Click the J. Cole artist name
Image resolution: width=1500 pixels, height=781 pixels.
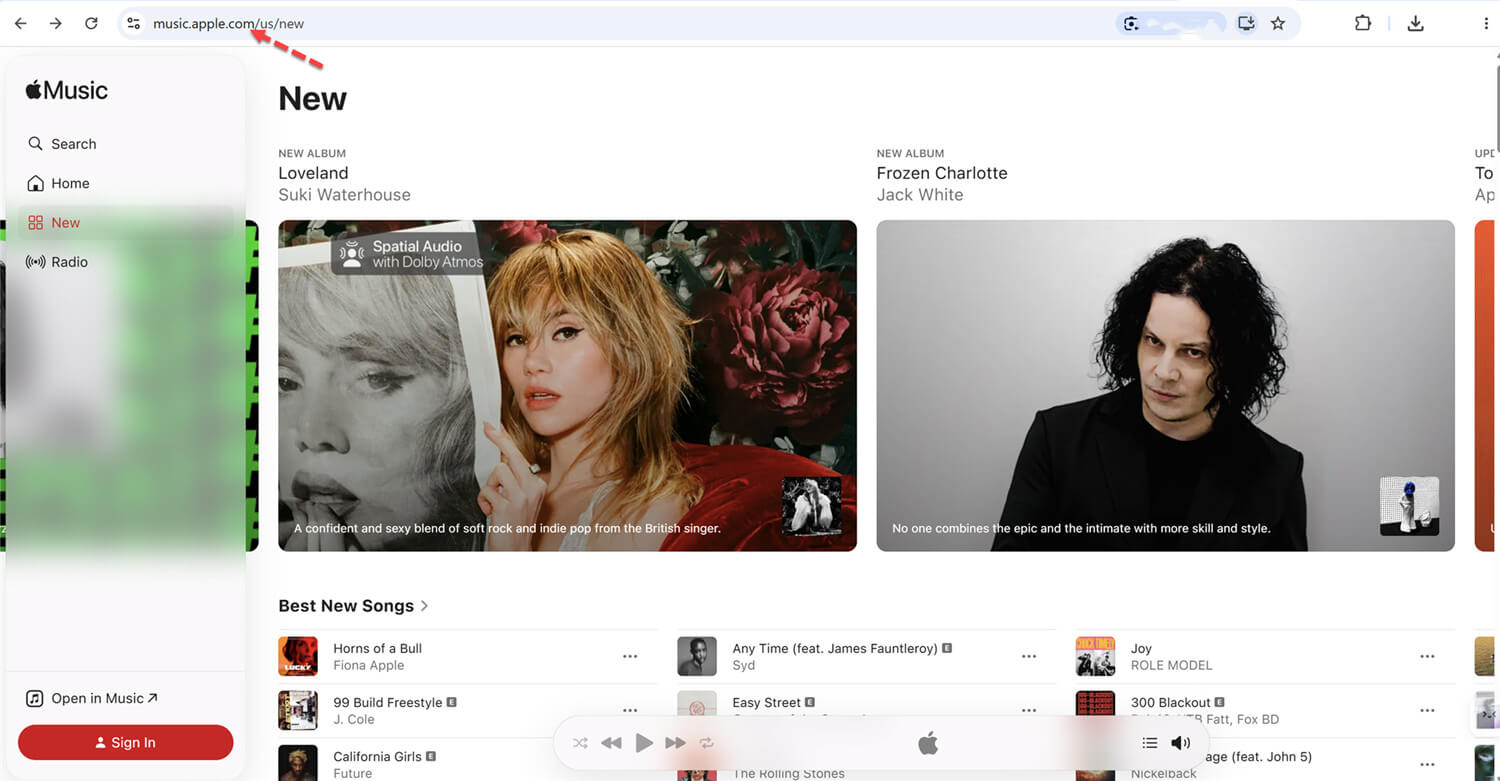(x=354, y=719)
